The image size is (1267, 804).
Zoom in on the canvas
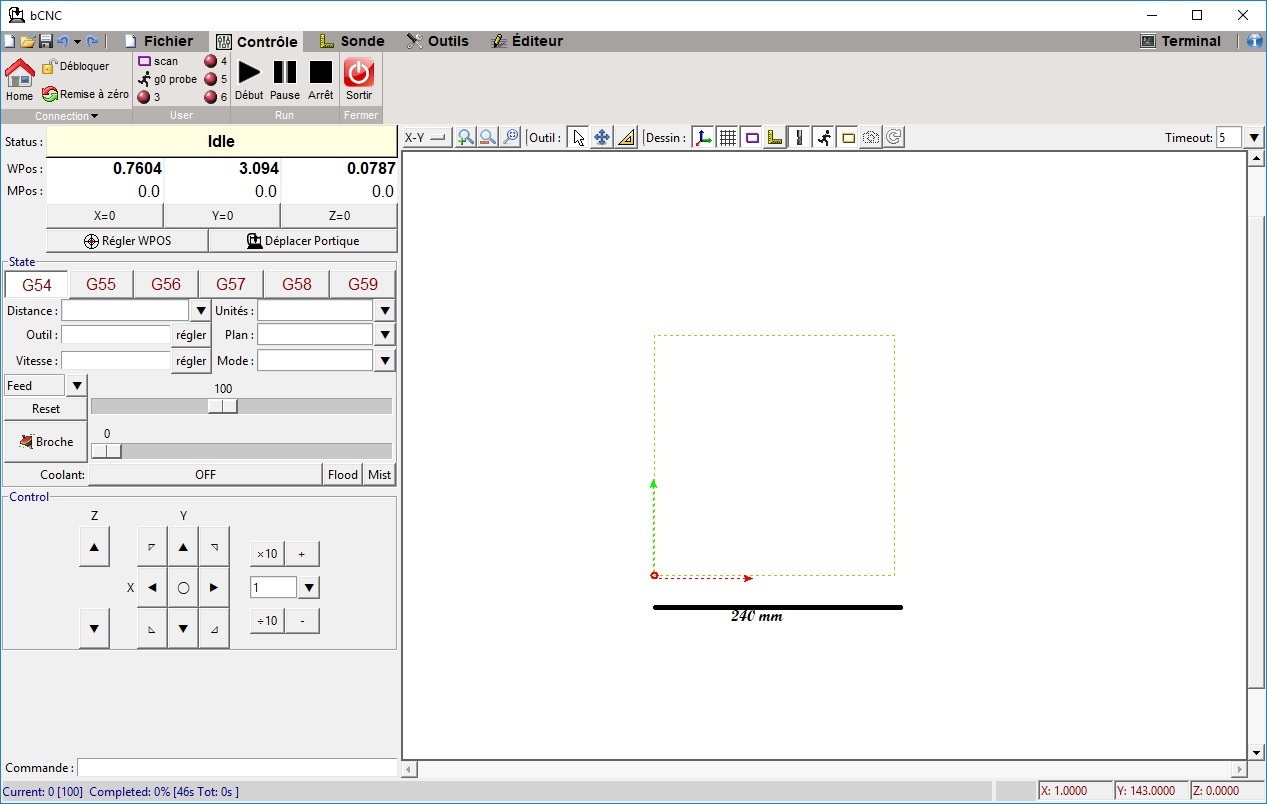[x=465, y=138]
